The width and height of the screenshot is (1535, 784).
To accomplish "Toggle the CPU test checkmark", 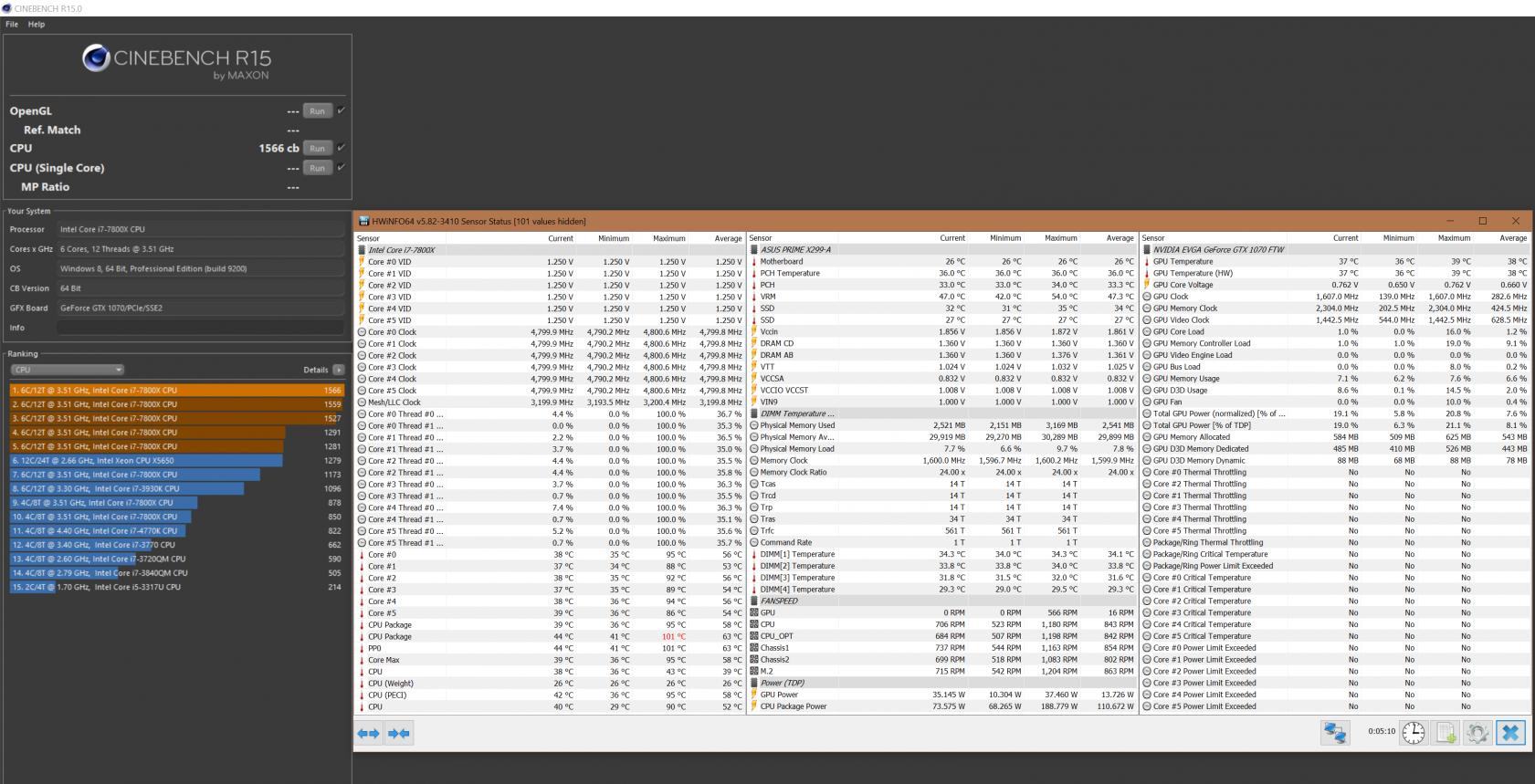I will pos(341,148).
